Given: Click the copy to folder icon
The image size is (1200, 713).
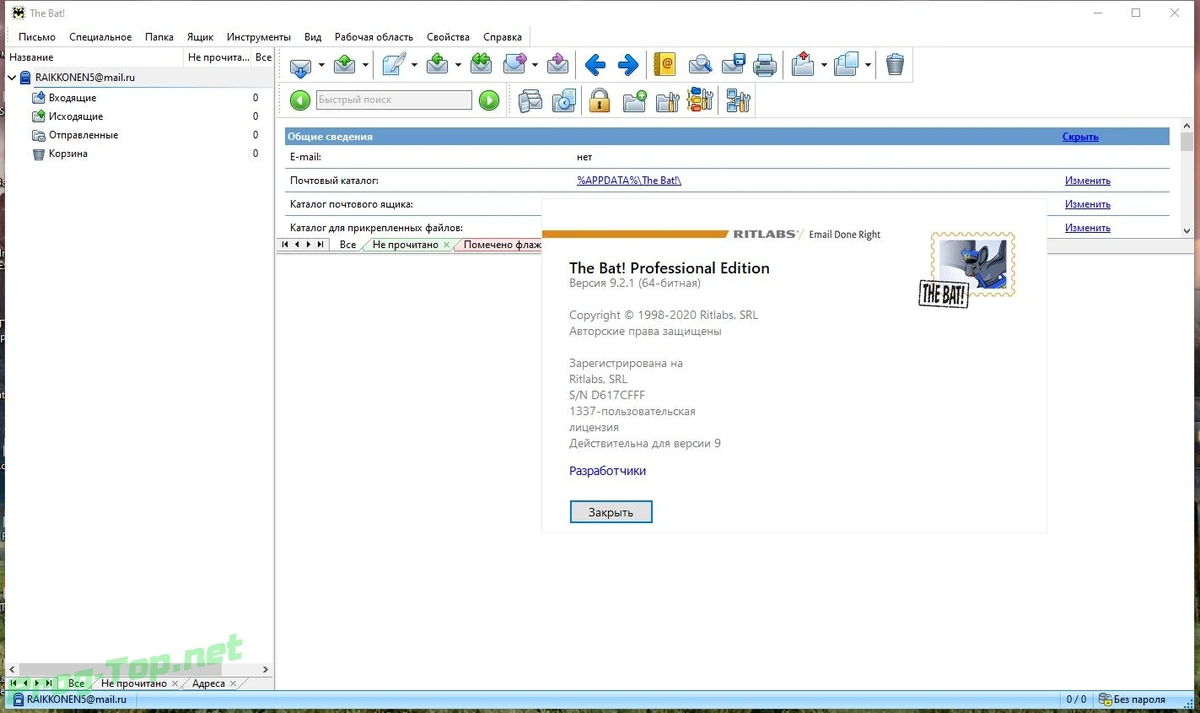Looking at the screenshot, I should click(847, 66).
